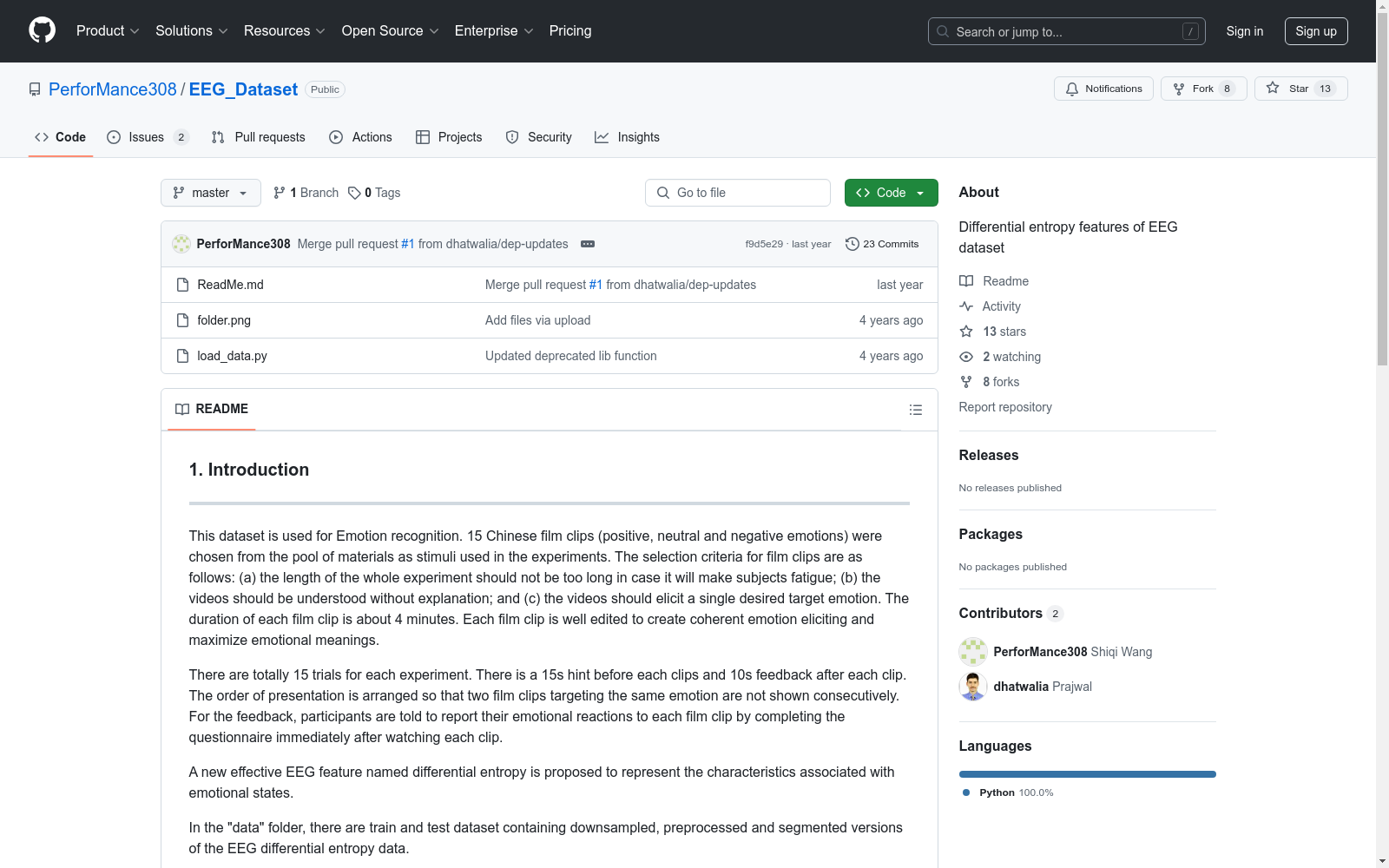This screenshot has width=1389, height=868.
Task: Click the '1. Introduction' heading
Action: [249, 470]
